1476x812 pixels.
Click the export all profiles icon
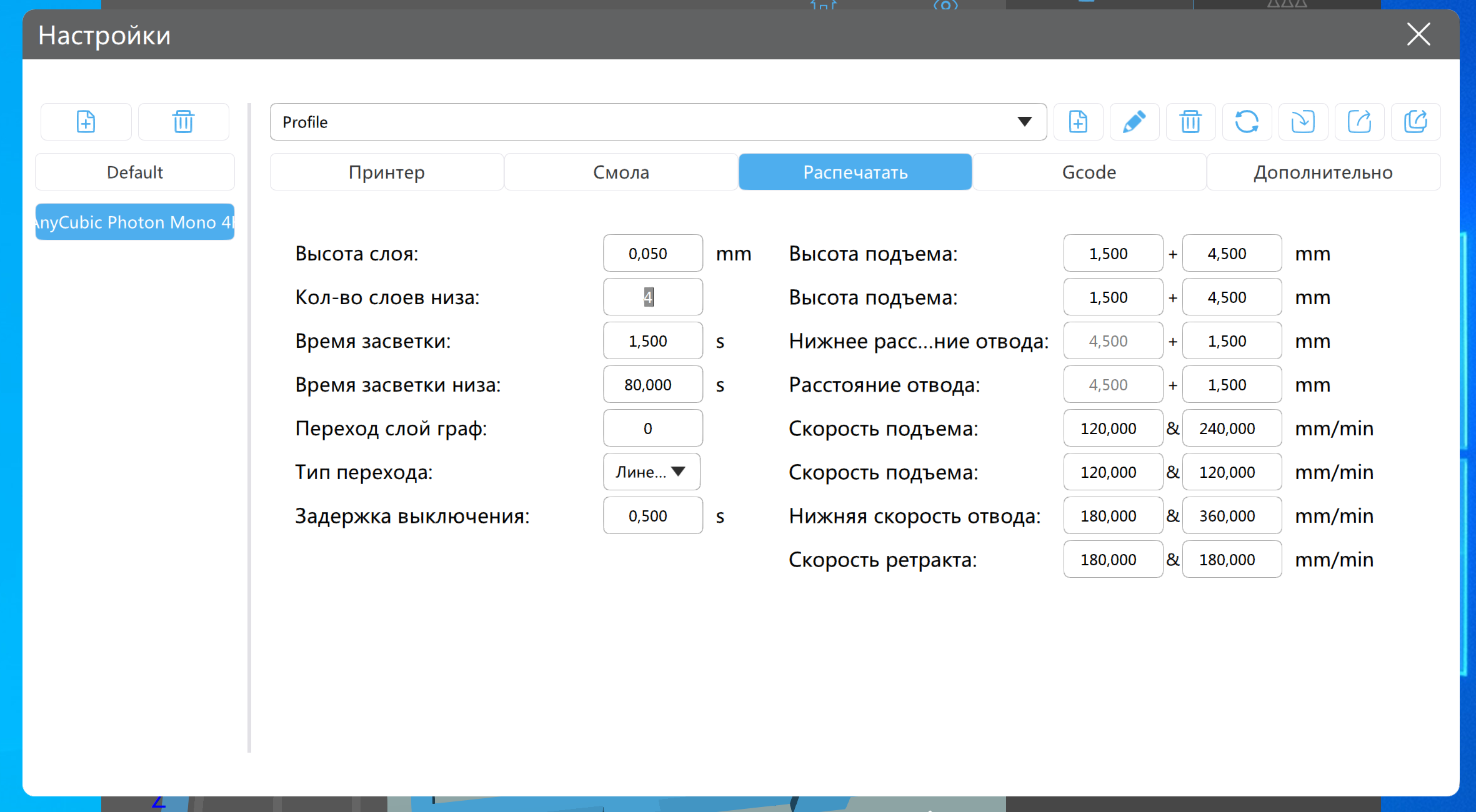coord(1415,122)
